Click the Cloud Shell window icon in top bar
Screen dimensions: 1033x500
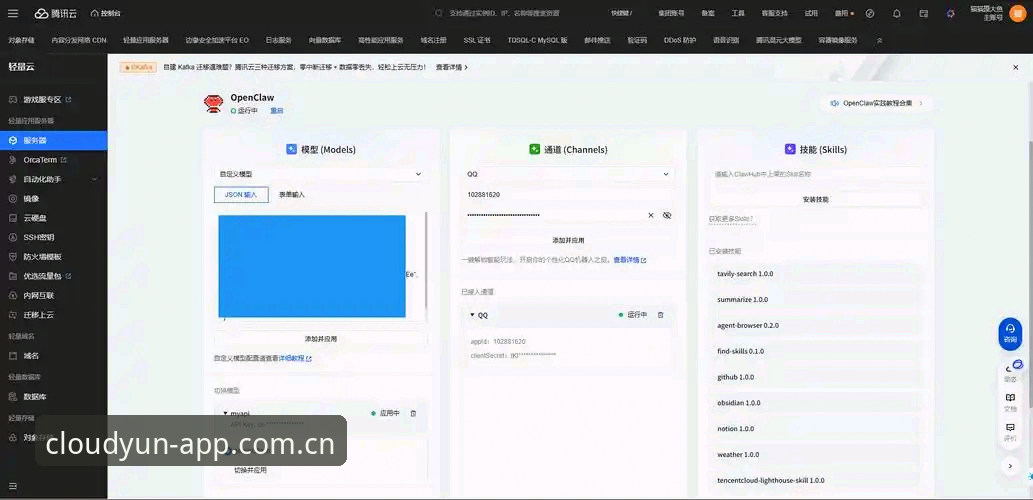click(924, 13)
